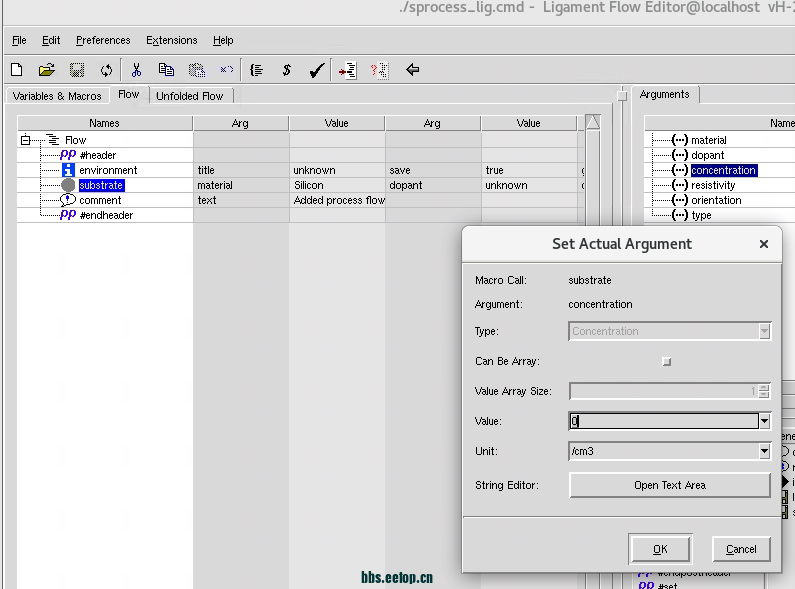Click the blue delete icon next to paste
This screenshot has width=795, height=589.
click(x=227, y=69)
